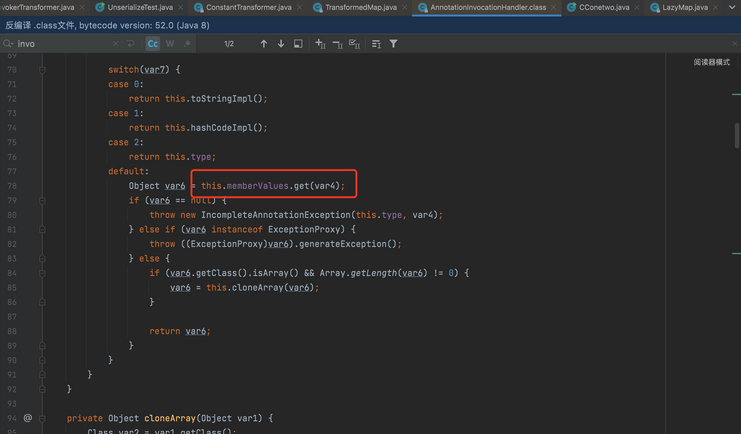Collapse the switch block at line 70

(42, 70)
